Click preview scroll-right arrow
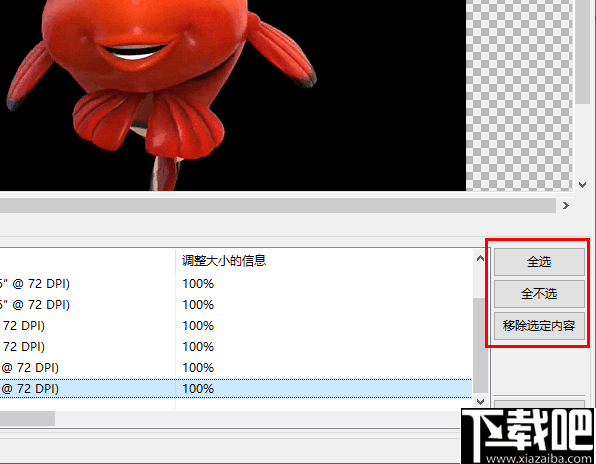Viewport: 596px width, 464px height. tap(566, 206)
